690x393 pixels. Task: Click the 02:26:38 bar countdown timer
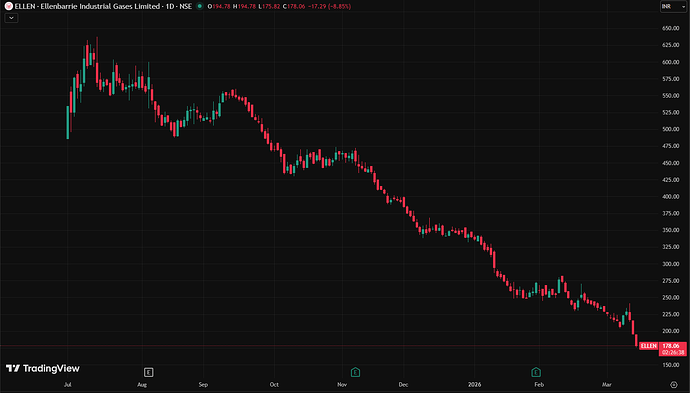pos(672,353)
